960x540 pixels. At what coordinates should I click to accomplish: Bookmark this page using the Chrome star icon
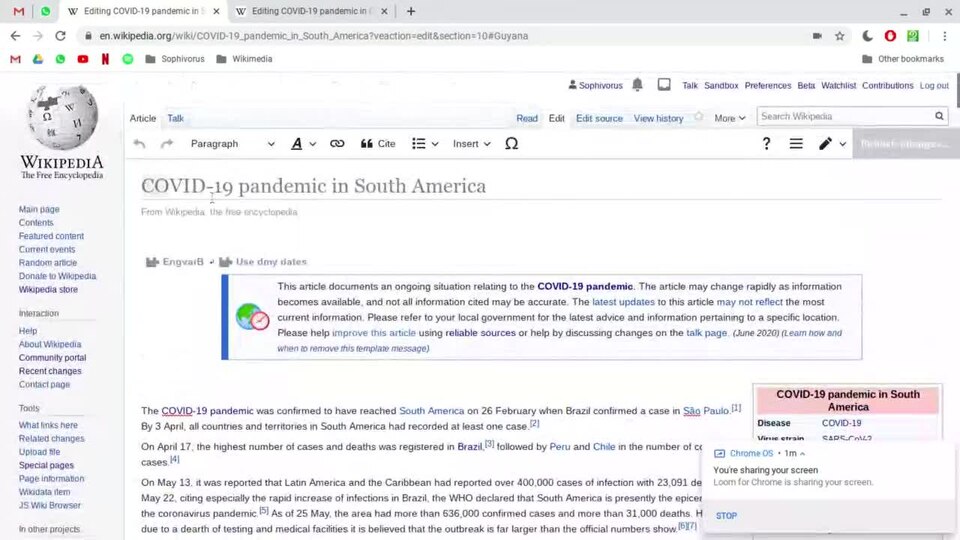pos(840,36)
